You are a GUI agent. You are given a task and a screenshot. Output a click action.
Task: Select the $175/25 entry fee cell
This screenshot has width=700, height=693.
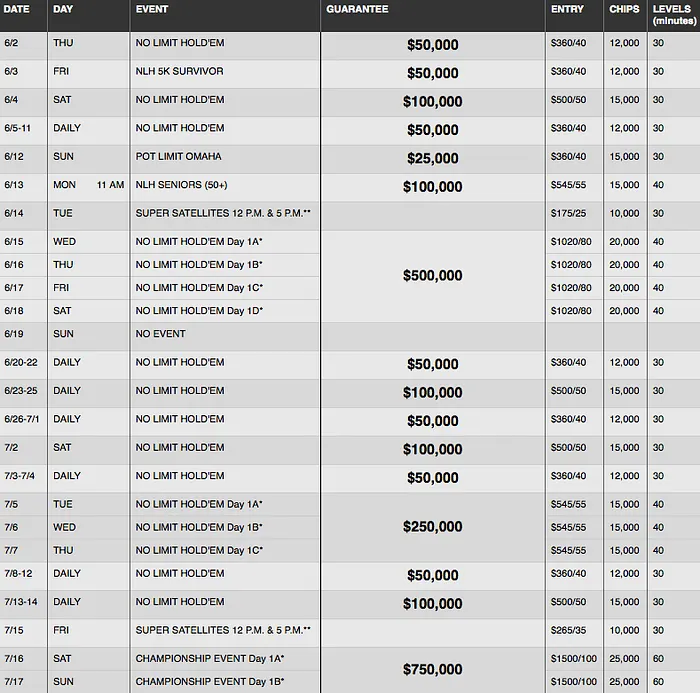tap(567, 214)
